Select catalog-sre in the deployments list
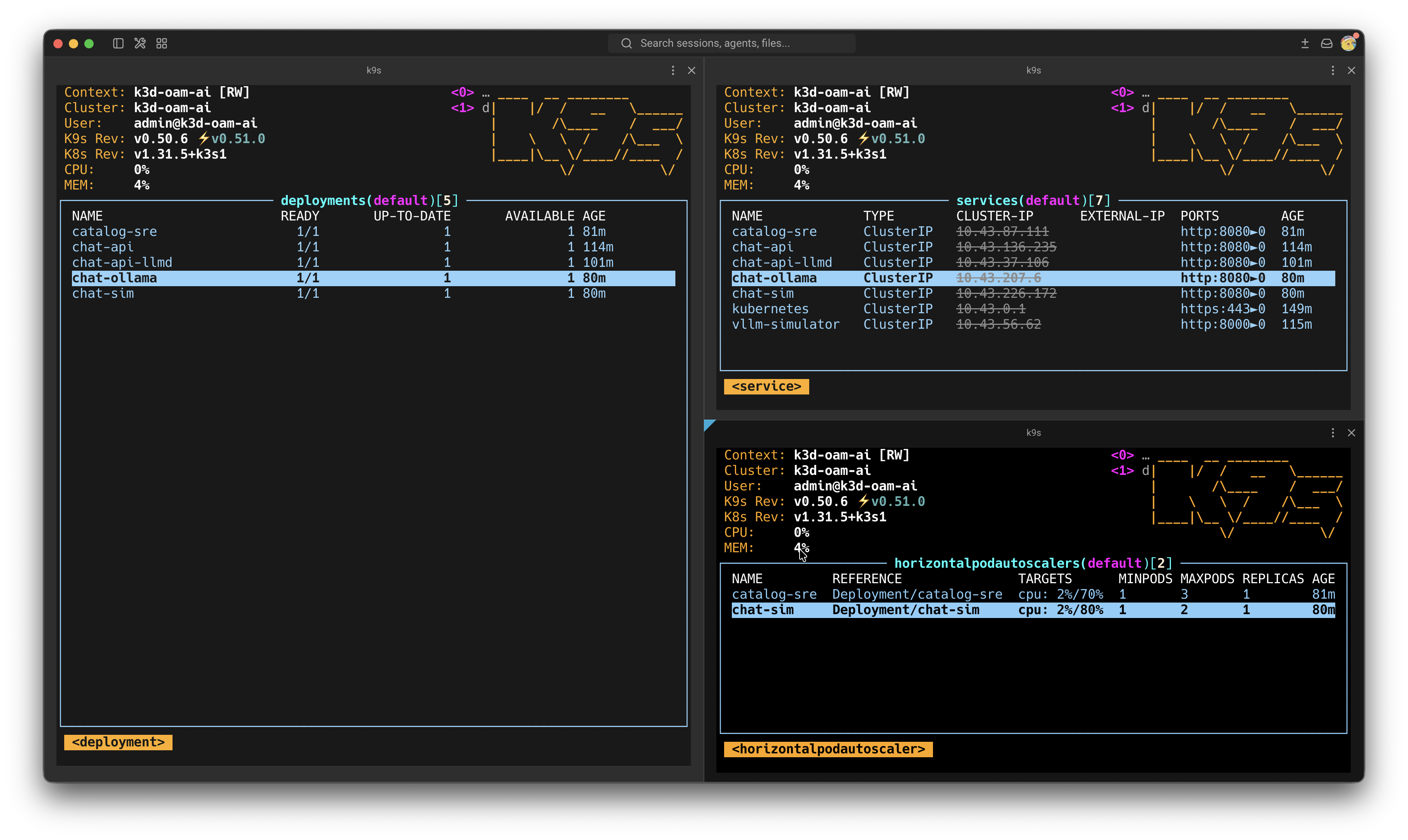Image resolution: width=1408 pixels, height=840 pixels. [x=374, y=232]
